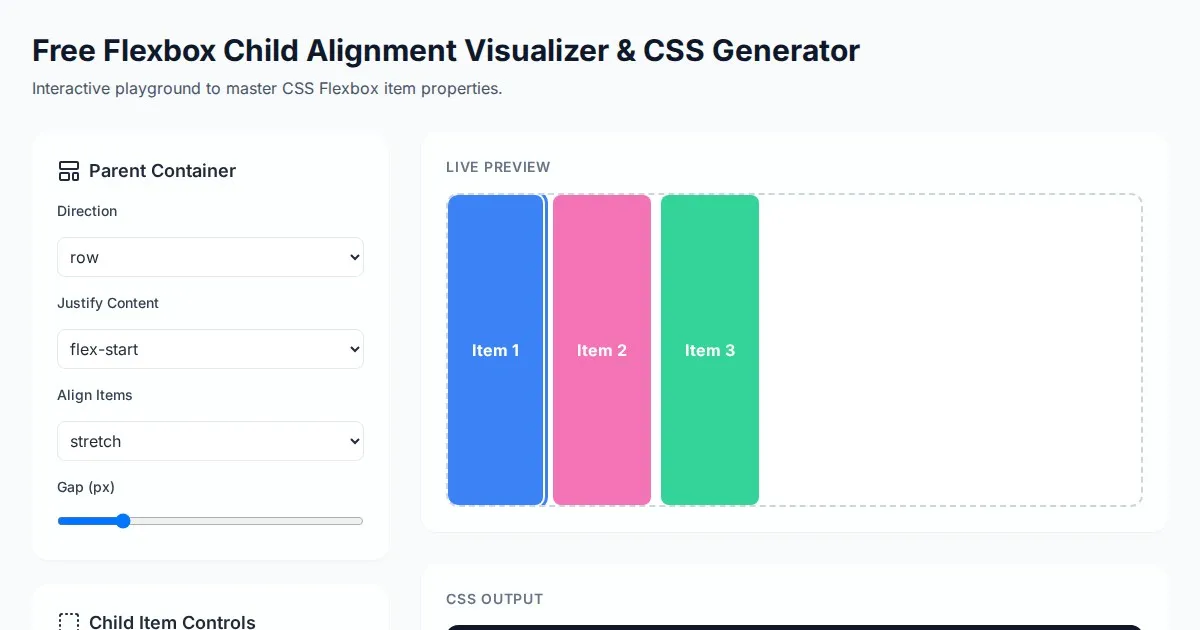Click the Child Item Controls dashed-square icon
Viewport: 1200px width, 630px height.
click(x=69, y=622)
